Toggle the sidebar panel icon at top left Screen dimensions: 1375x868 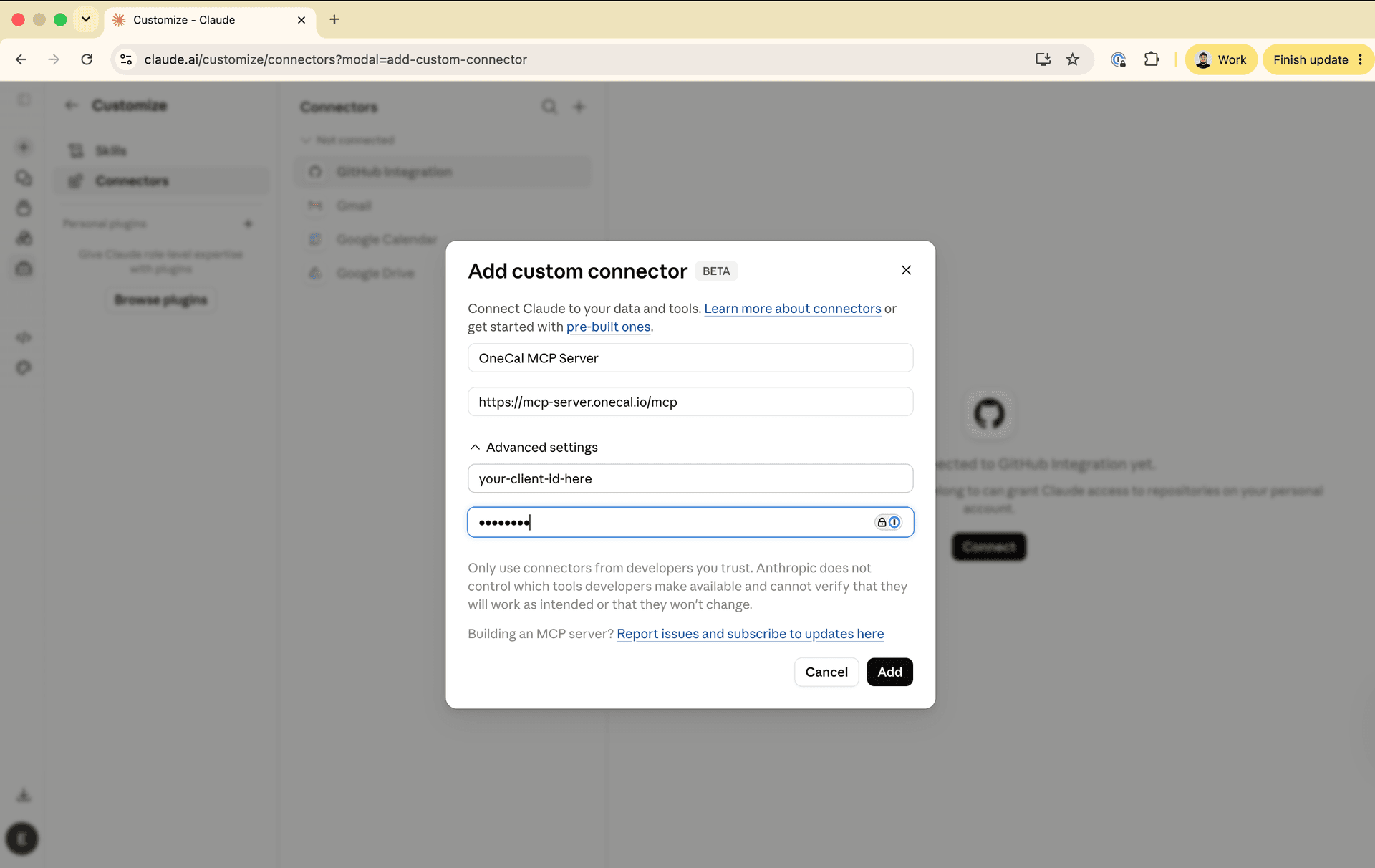click(24, 100)
